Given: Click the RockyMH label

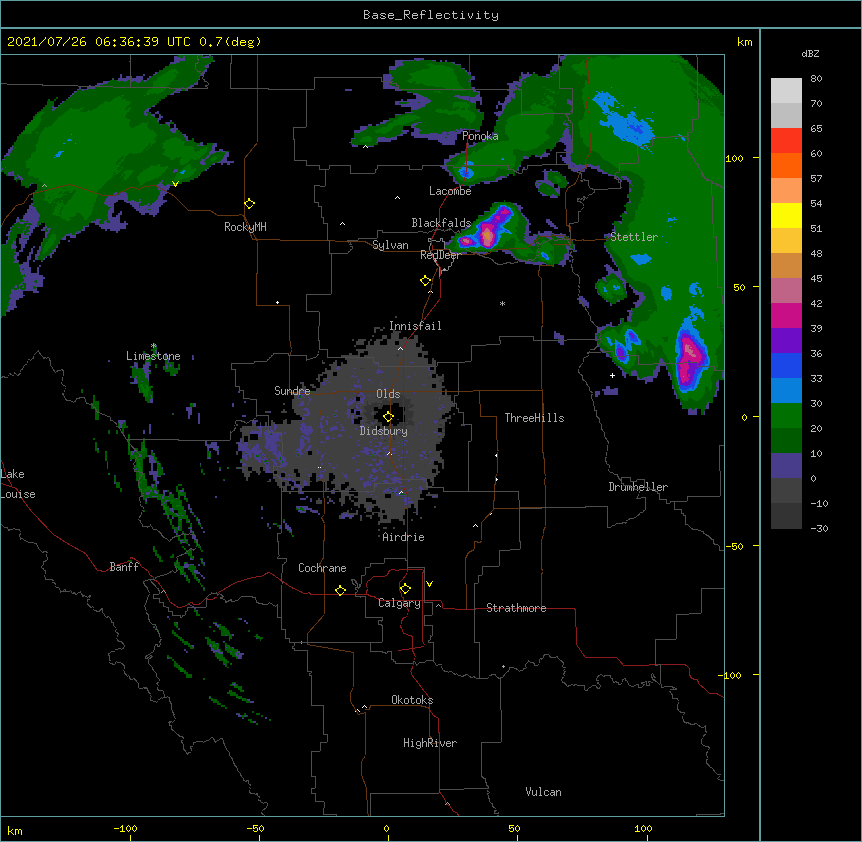Looking at the screenshot, I should pyautogui.click(x=245, y=227).
